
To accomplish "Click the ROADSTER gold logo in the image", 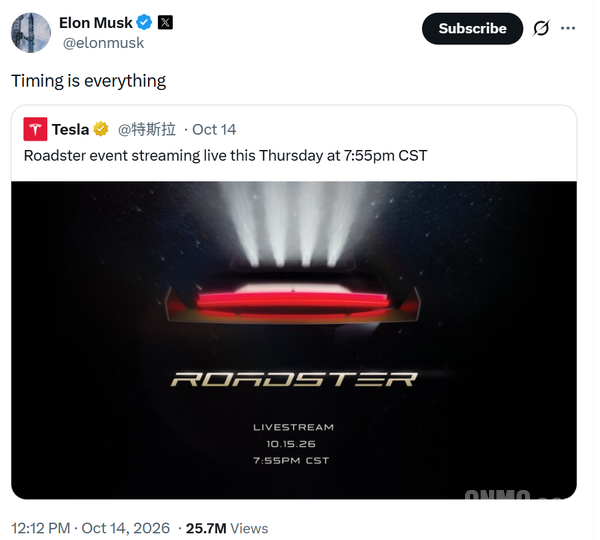I will pyautogui.click(x=294, y=379).
